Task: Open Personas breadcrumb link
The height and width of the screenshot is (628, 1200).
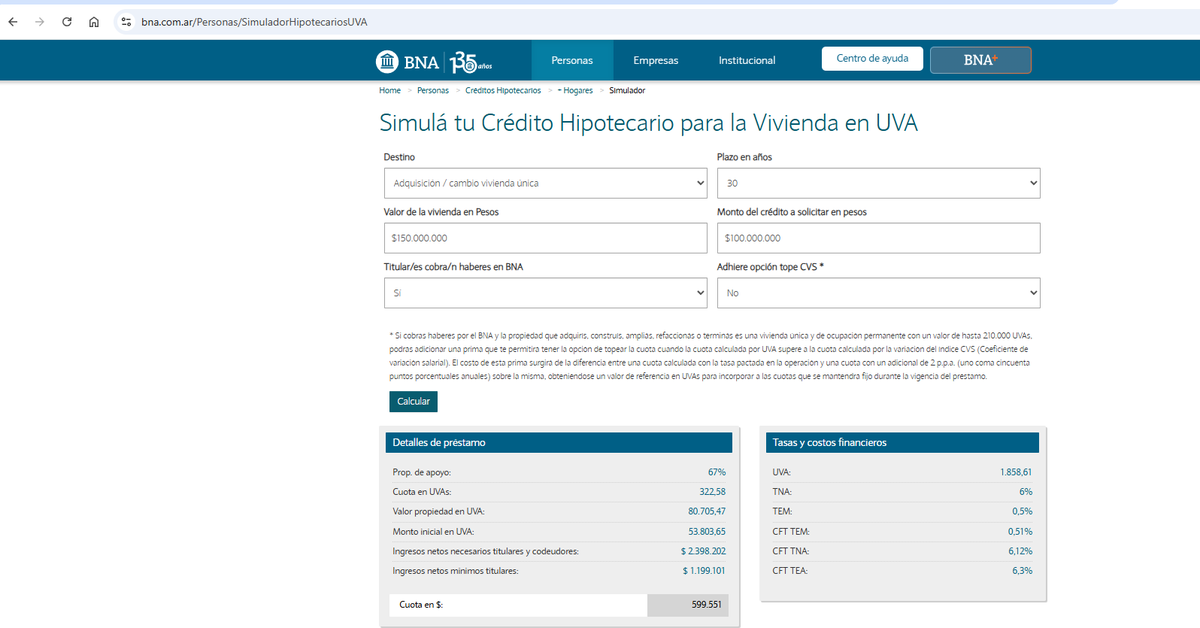Action: pyautogui.click(x=433, y=90)
